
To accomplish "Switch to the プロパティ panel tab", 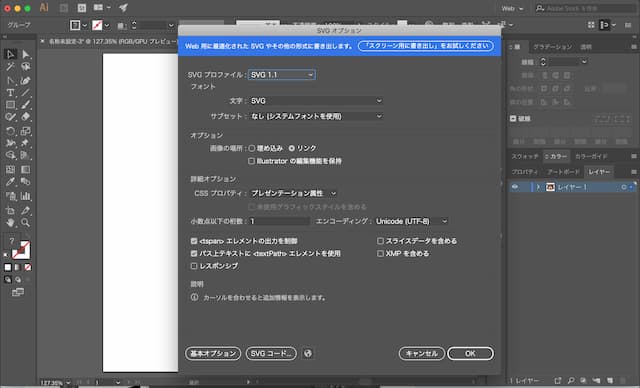I will pyautogui.click(x=524, y=172).
